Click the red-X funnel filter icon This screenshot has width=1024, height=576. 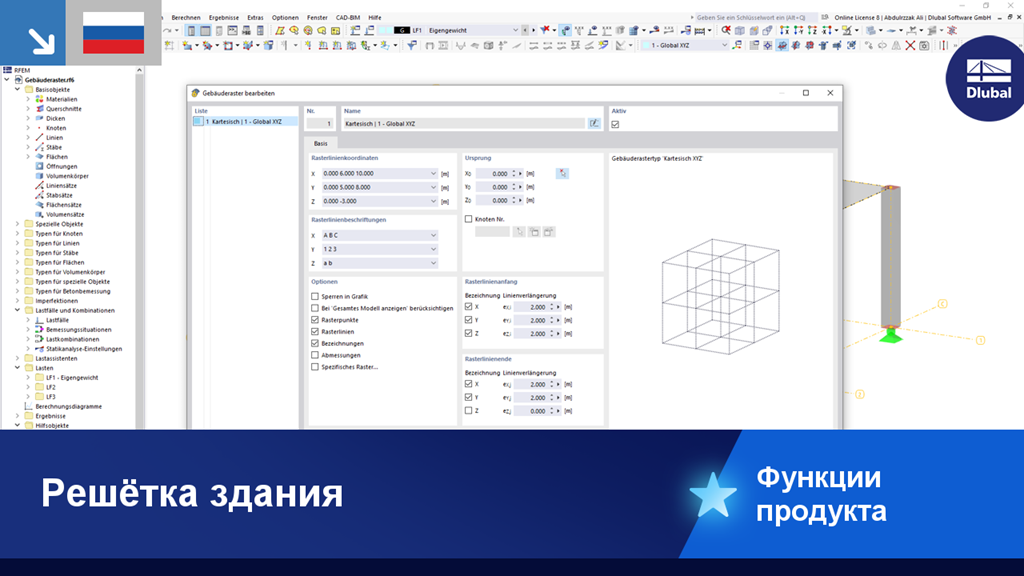pyautogui.click(x=545, y=30)
